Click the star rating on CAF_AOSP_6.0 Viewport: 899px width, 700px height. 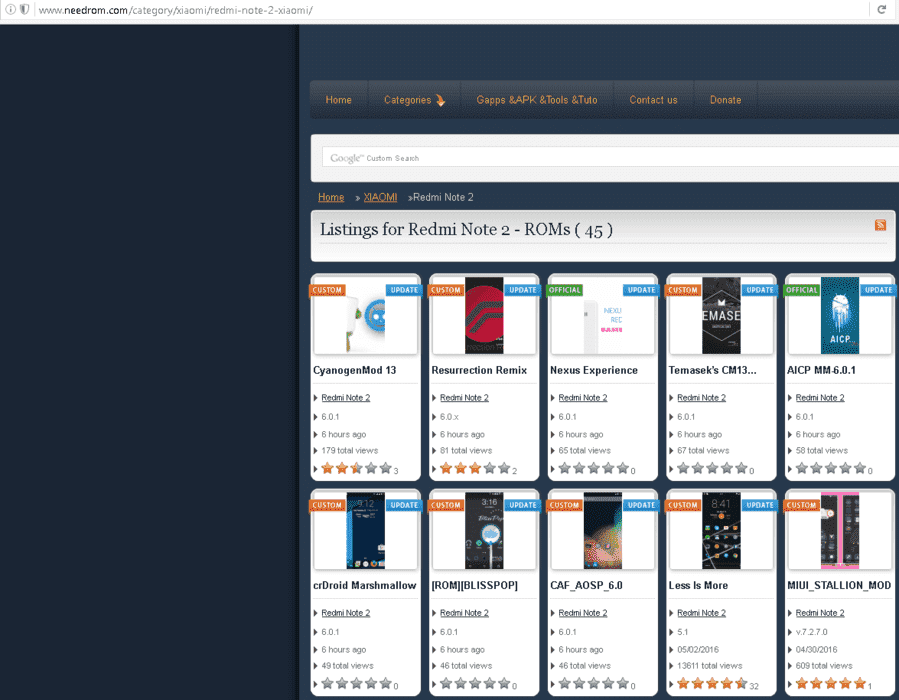[x=593, y=683]
